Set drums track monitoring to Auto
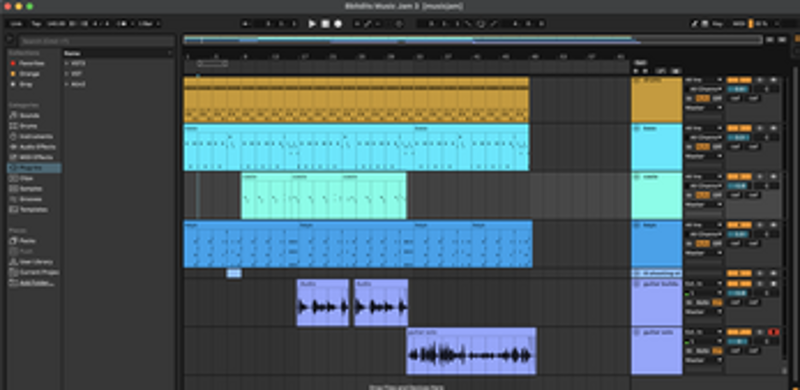The width and height of the screenshot is (800, 390). tap(703, 98)
